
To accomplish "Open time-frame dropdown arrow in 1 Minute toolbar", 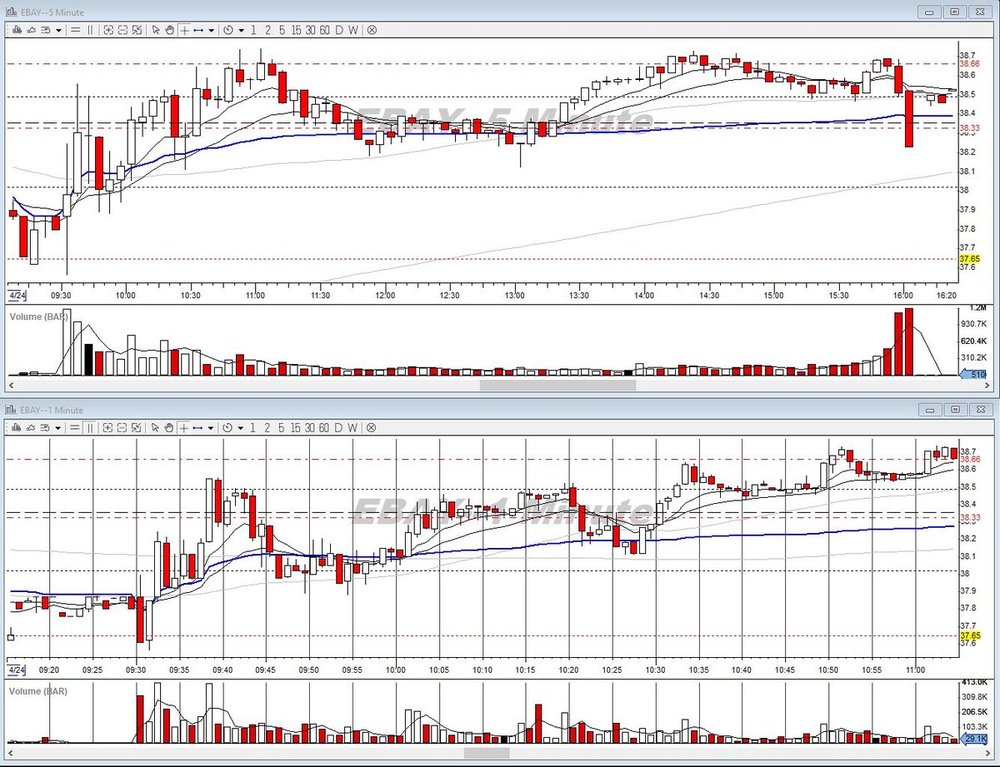I will point(241,427).
